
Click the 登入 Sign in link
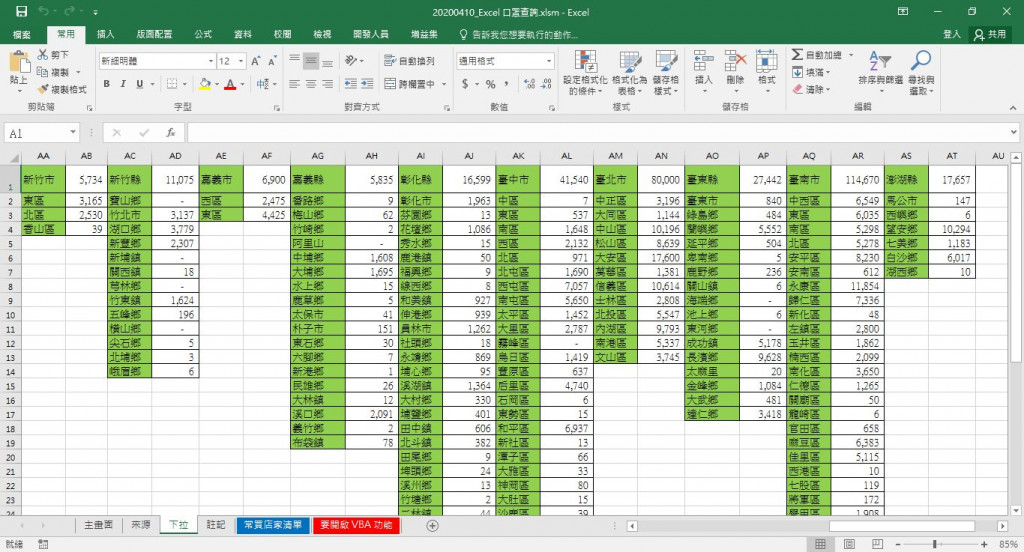[952, 35]
